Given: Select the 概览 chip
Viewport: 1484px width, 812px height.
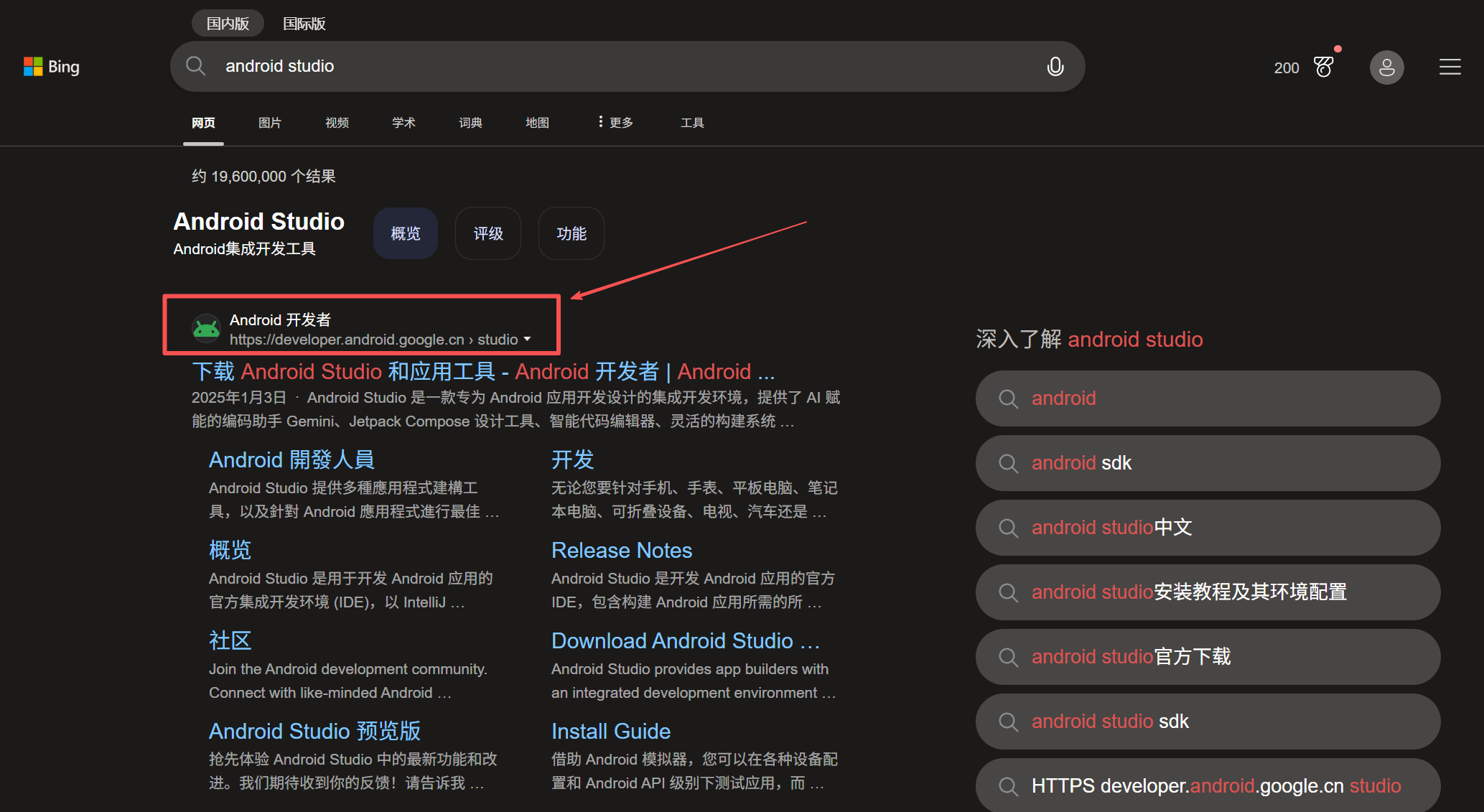Looking at the screenshot, I should (x=406, y=233).
